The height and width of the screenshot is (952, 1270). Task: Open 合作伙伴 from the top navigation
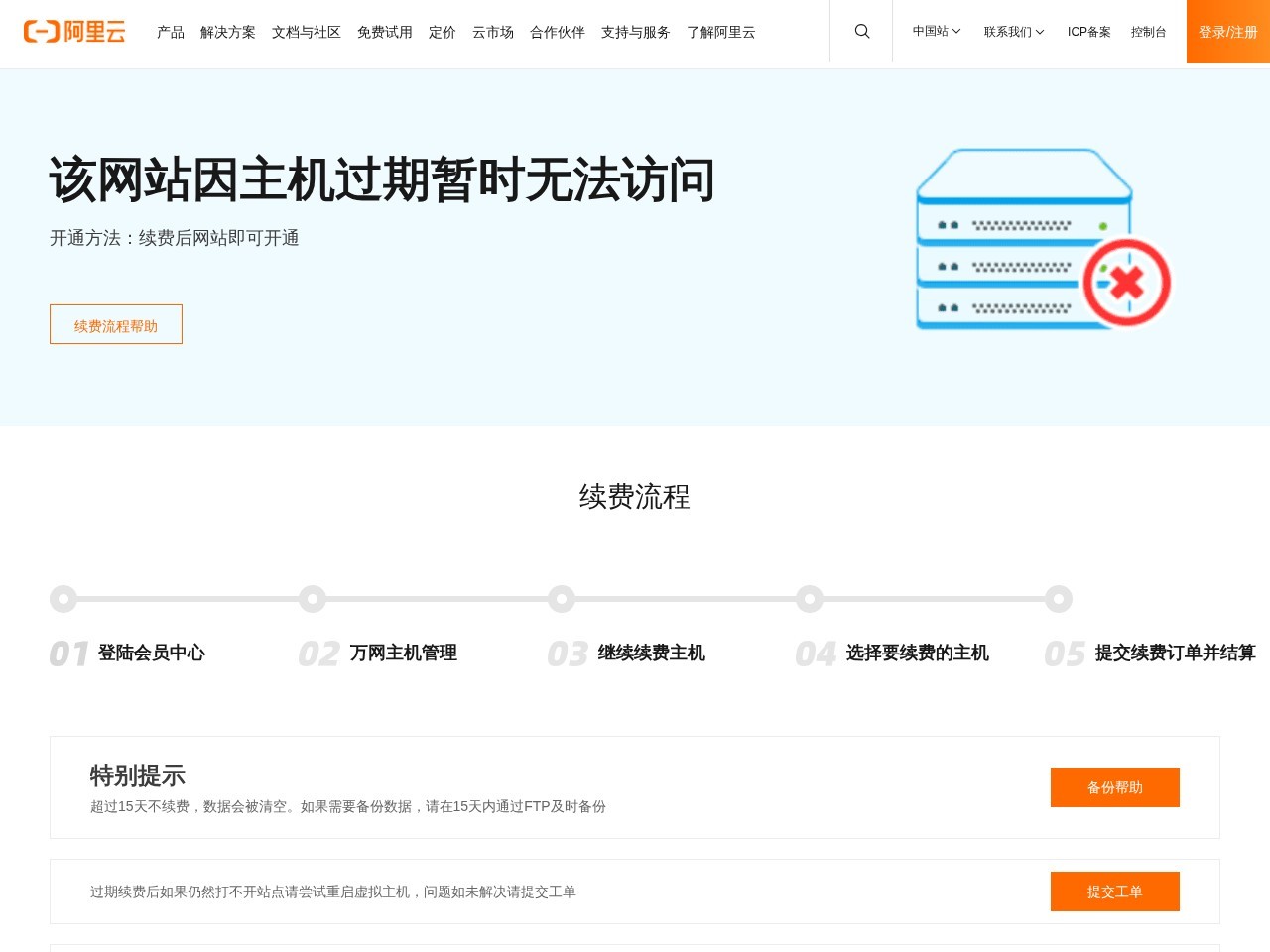(x=557, y=32)
